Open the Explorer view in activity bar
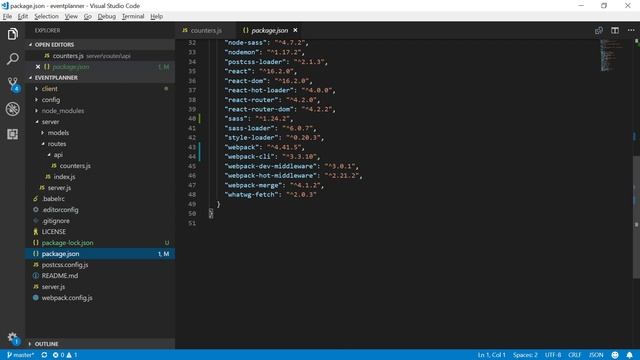The width and height of the screenshot is (640, 360). point(13,34)
